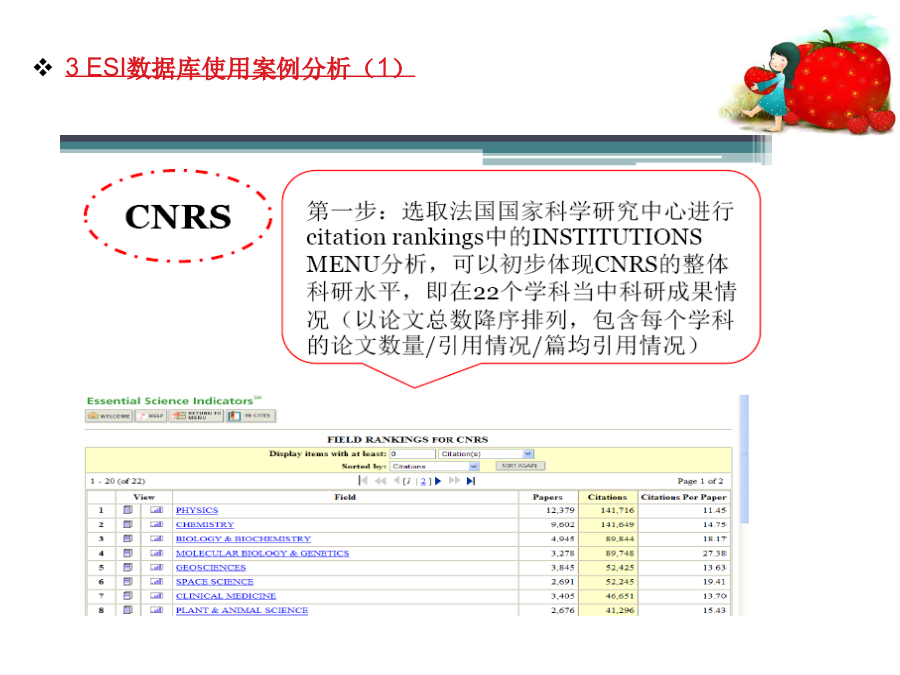Screen dimensions: 900x675
Task: Open graph icon for PHYSICS row
Action: [x=157, y=510]
